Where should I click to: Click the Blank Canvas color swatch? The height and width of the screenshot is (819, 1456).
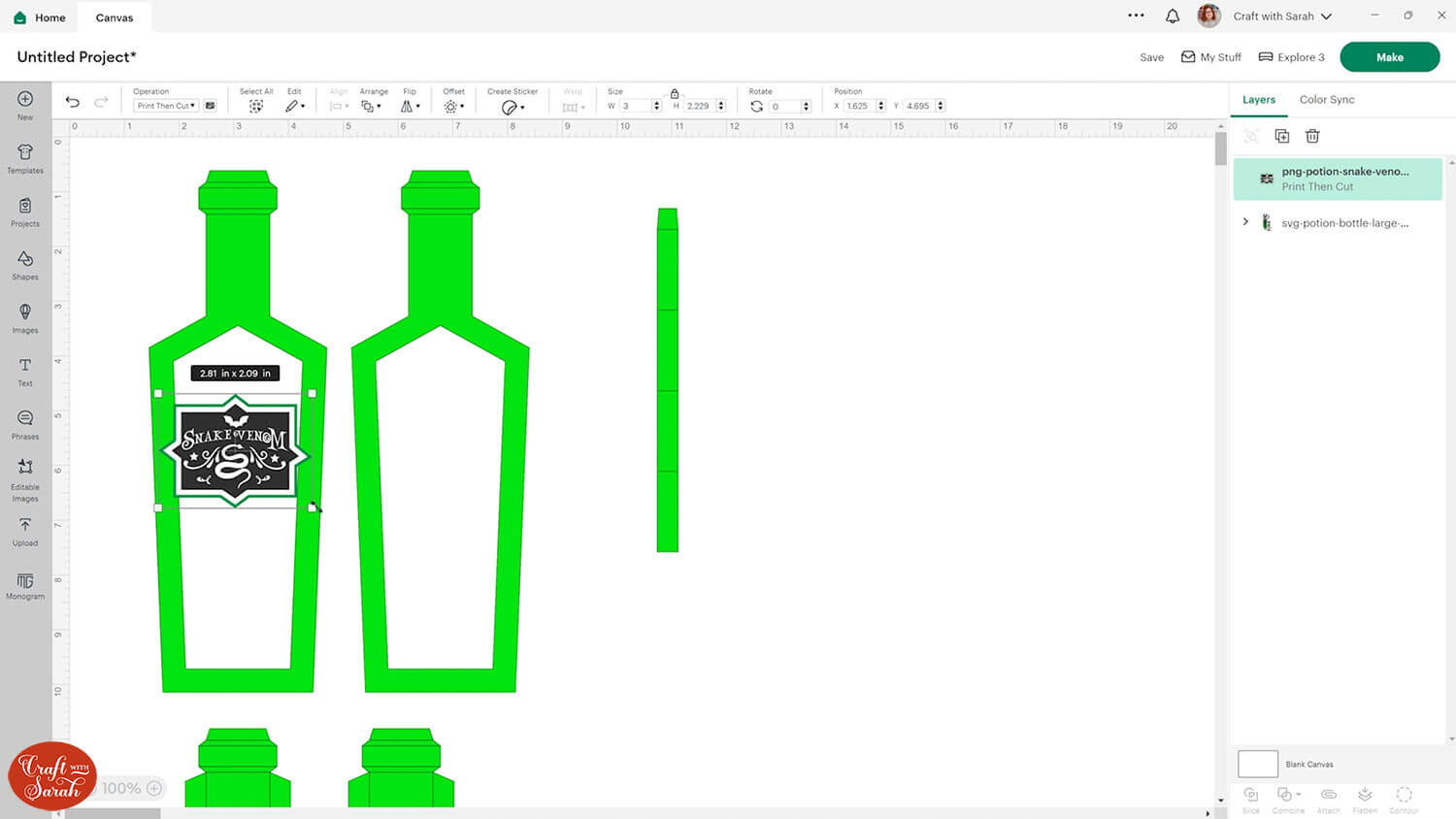coord(1257,764)
